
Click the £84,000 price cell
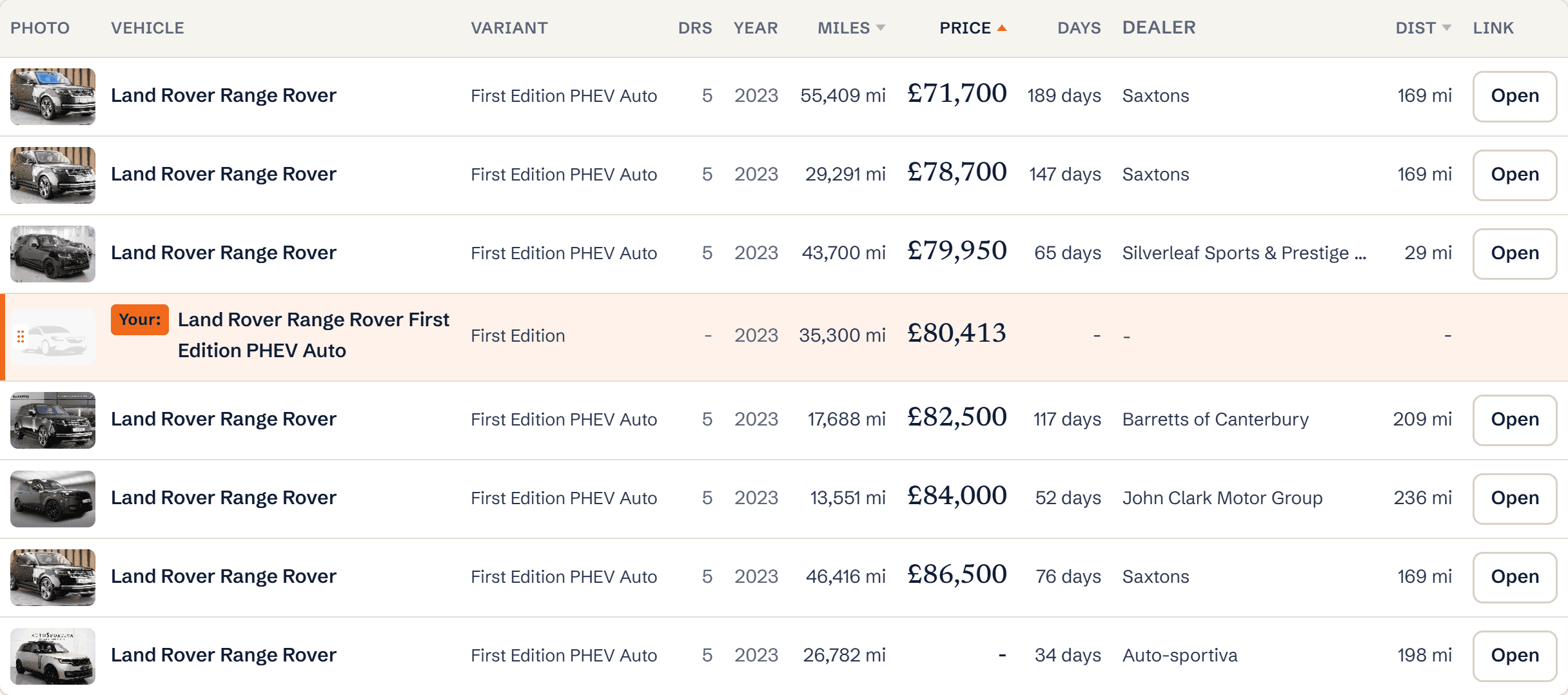point(956,496)
